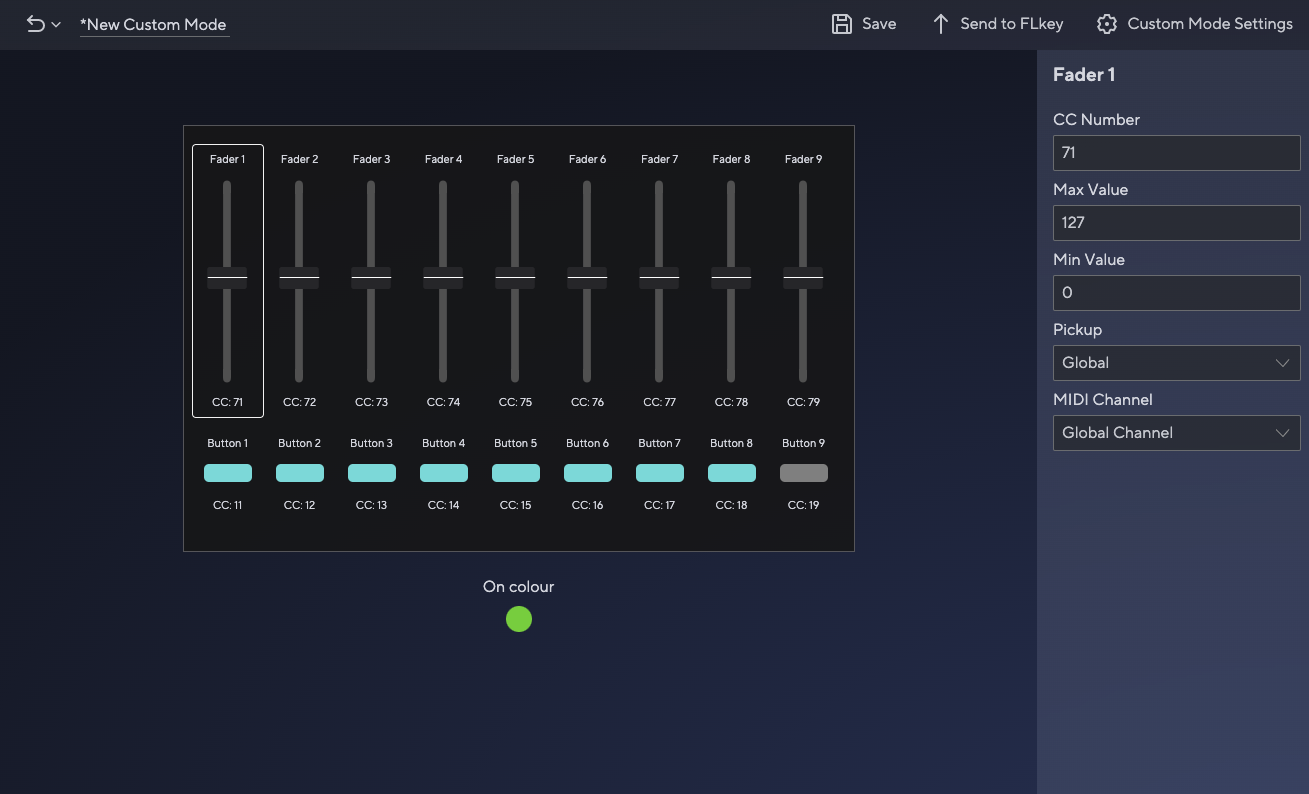Select Button 5 pad
The image size is (1309, 794).
516,473
